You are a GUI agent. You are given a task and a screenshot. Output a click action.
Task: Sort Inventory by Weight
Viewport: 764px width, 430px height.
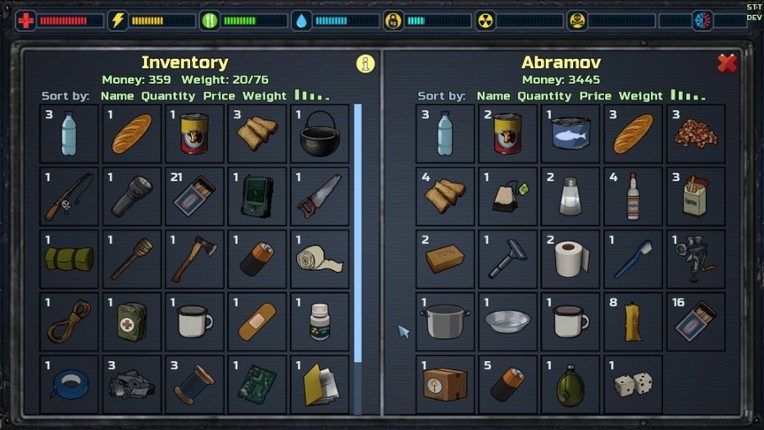click(264, 96)
